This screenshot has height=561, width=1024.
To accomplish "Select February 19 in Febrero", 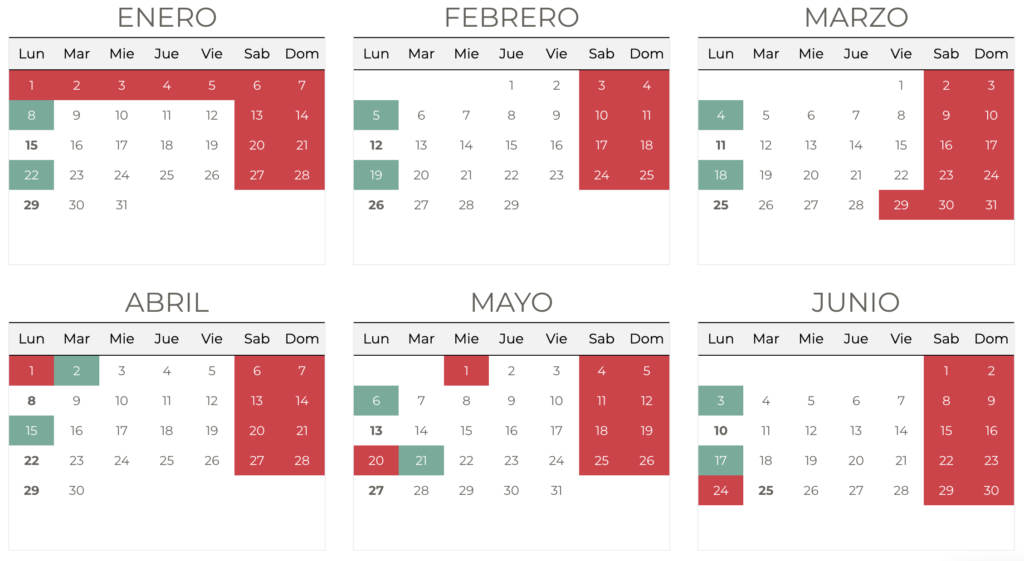I will [x=376, y=175].
